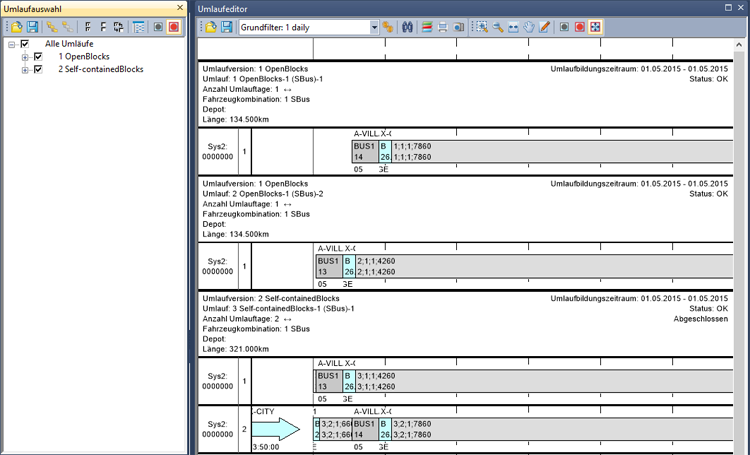Click the binoculars search icon in Umlaufeditor
The height and width of the screenshot is (455, 750).
(x=408, y=28)
